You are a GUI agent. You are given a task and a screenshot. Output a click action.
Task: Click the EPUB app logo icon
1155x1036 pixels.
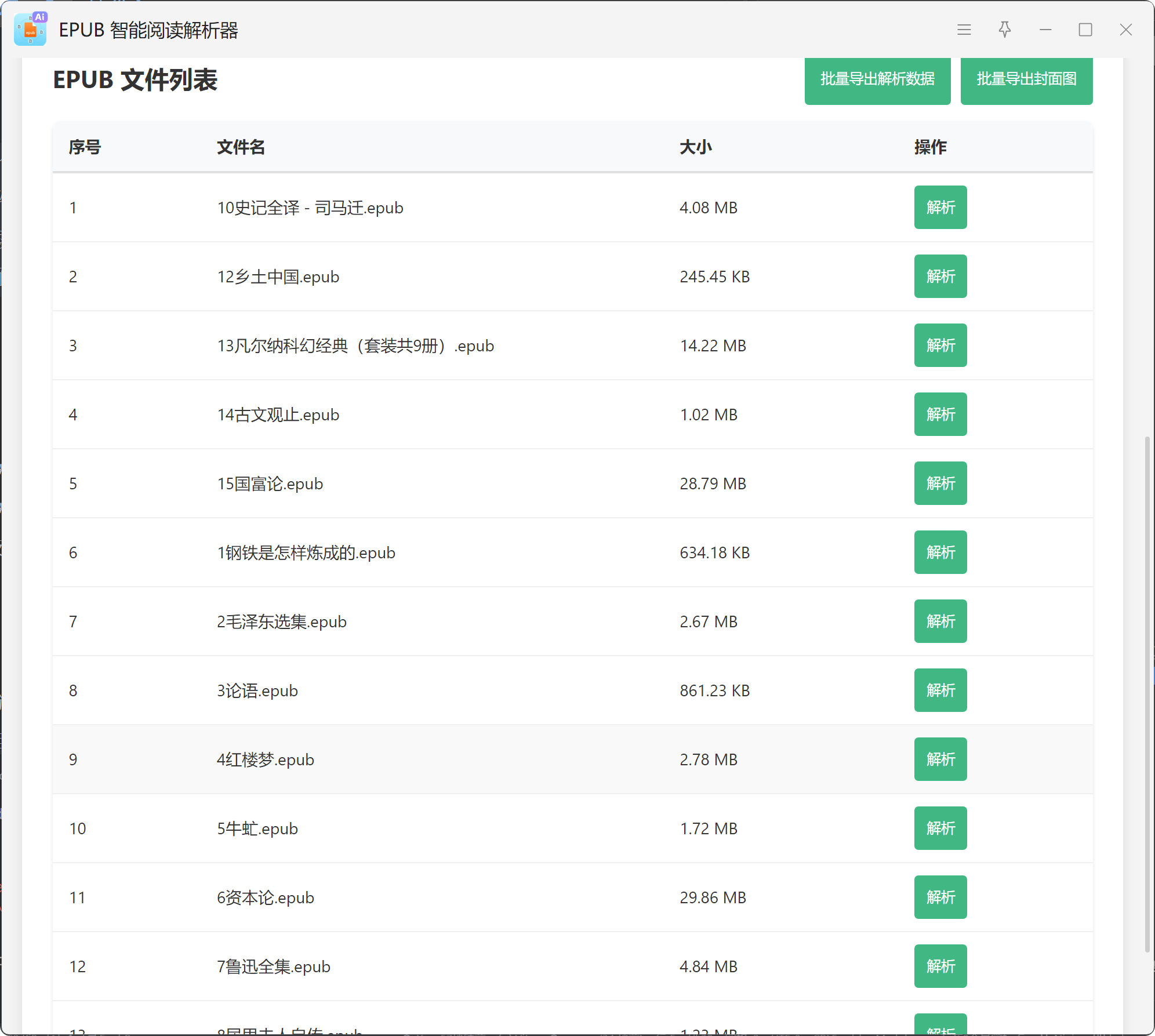30,30
